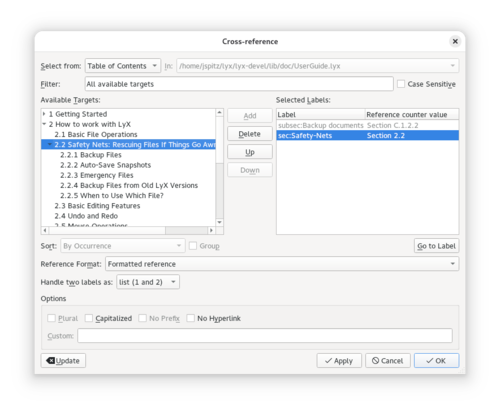The height and width of the screenshot is (412, 500).
Task: Select 2.2.2 Auto-Save Snapshots target
Action: (x=105, y=165)
